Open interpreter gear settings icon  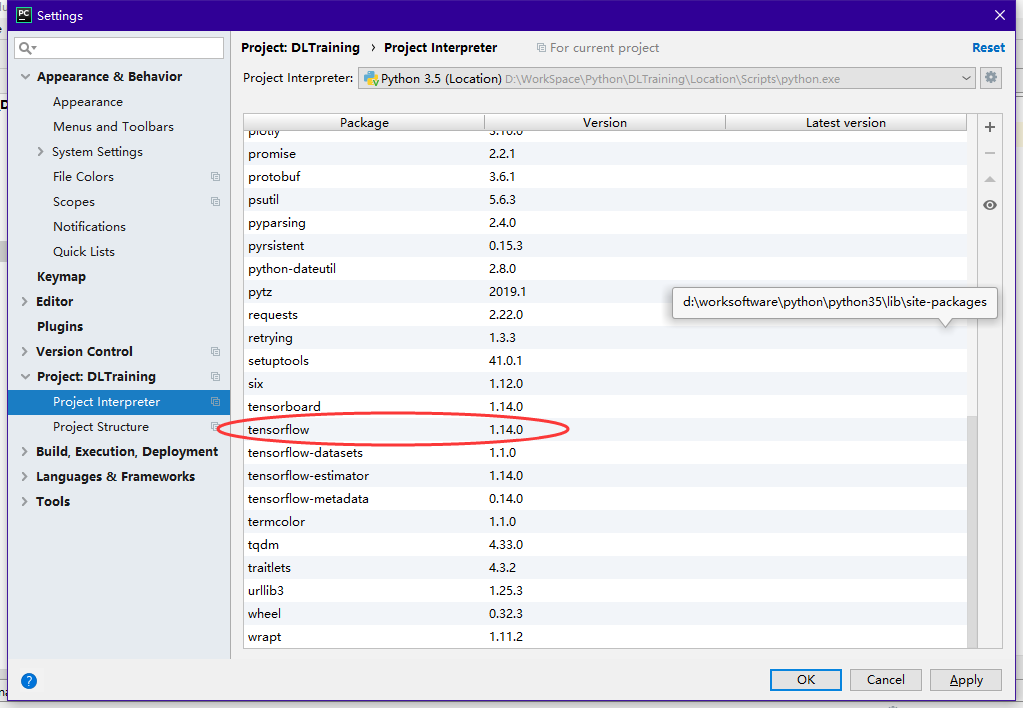click(990, 78)
